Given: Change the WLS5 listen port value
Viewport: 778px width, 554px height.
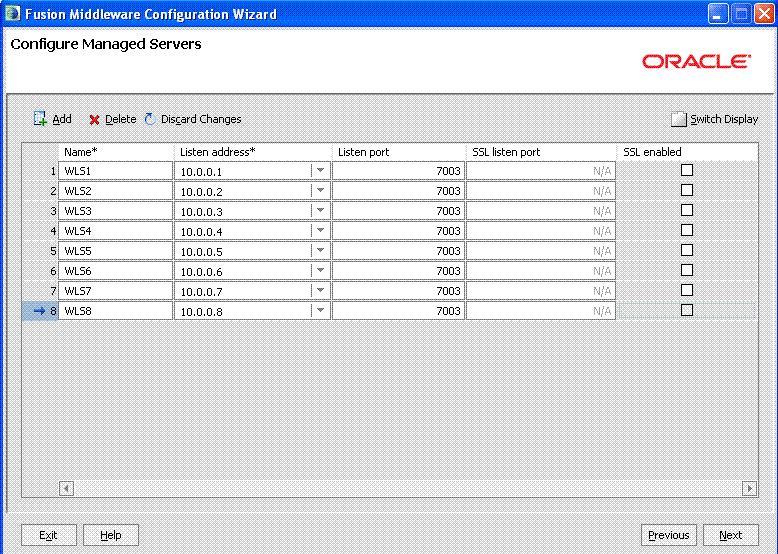Looking at the screenshot, I should 398,250.
